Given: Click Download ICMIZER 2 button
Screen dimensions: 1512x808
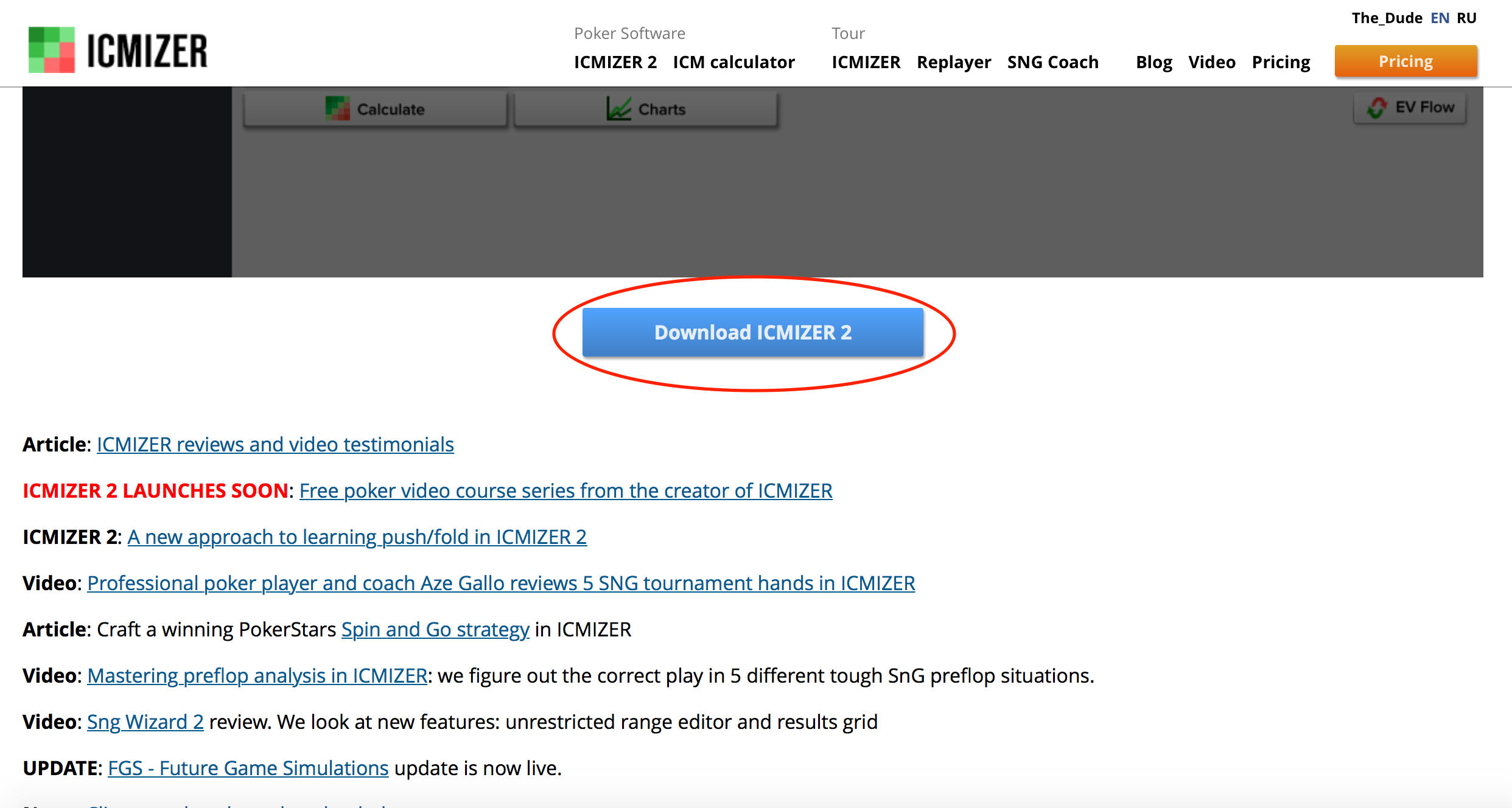Looking at the screenshot, I should coord(753,332).
